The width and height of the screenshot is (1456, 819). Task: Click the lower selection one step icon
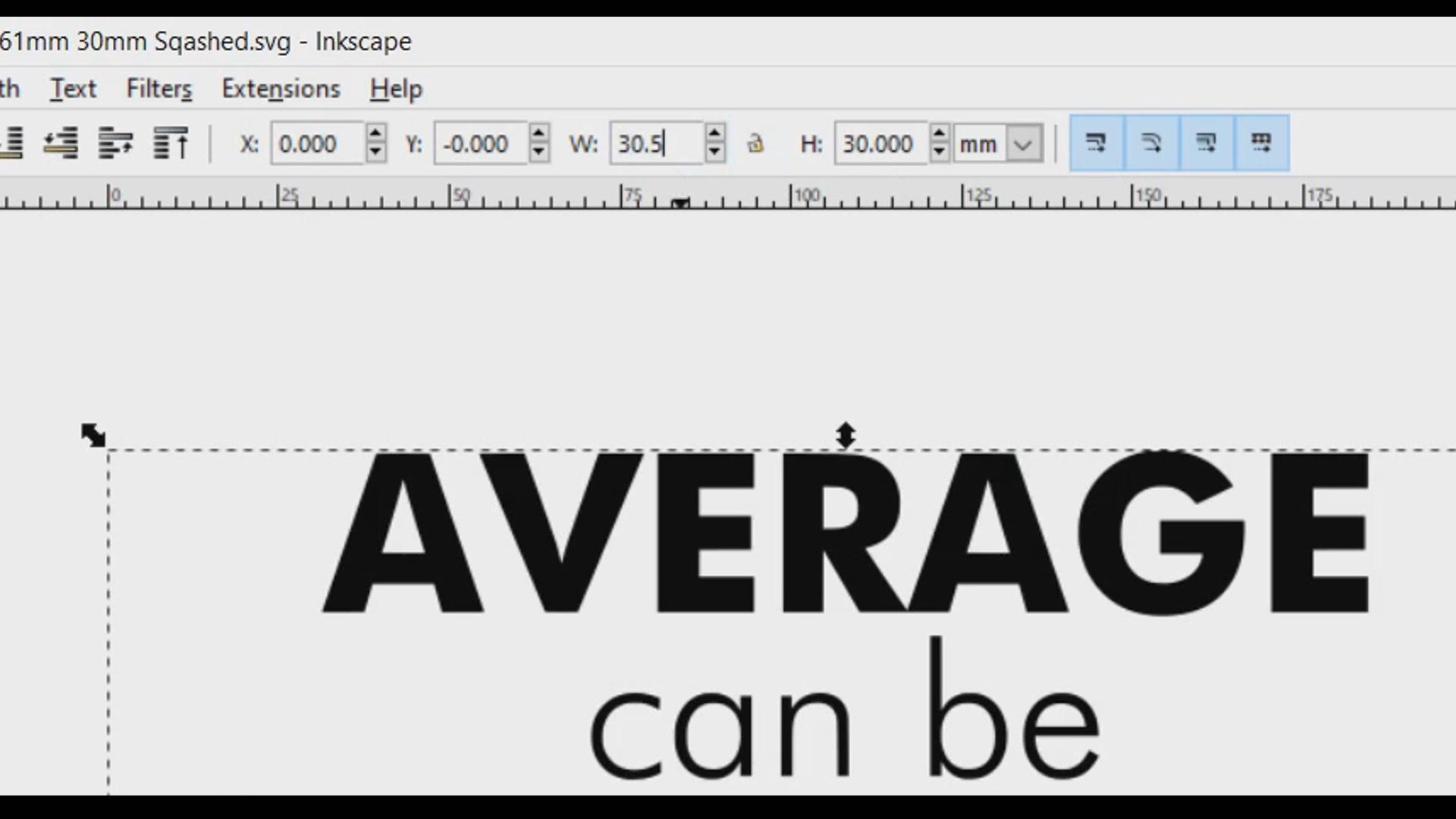[61, 143]
